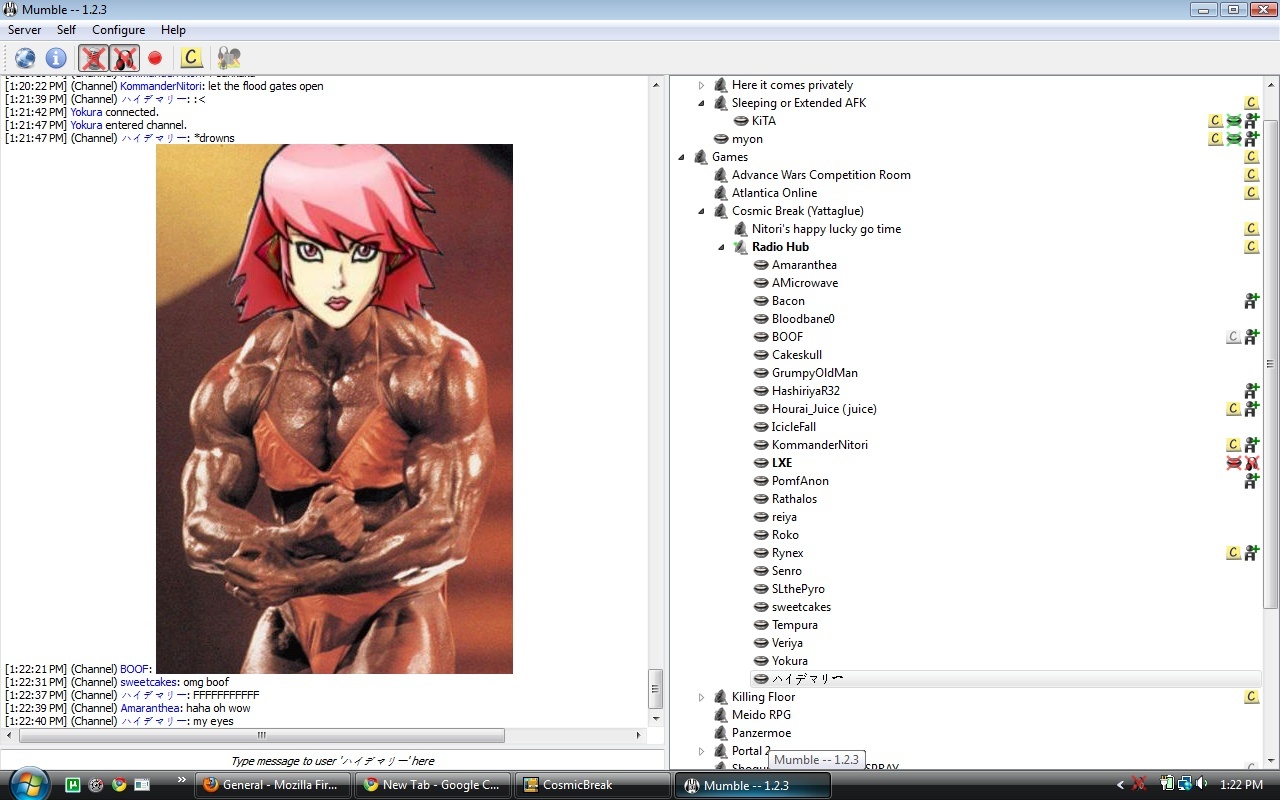Click the comment icon next to Hourai_Juice
The image size is (1280, 800).
coord(1233,409)
